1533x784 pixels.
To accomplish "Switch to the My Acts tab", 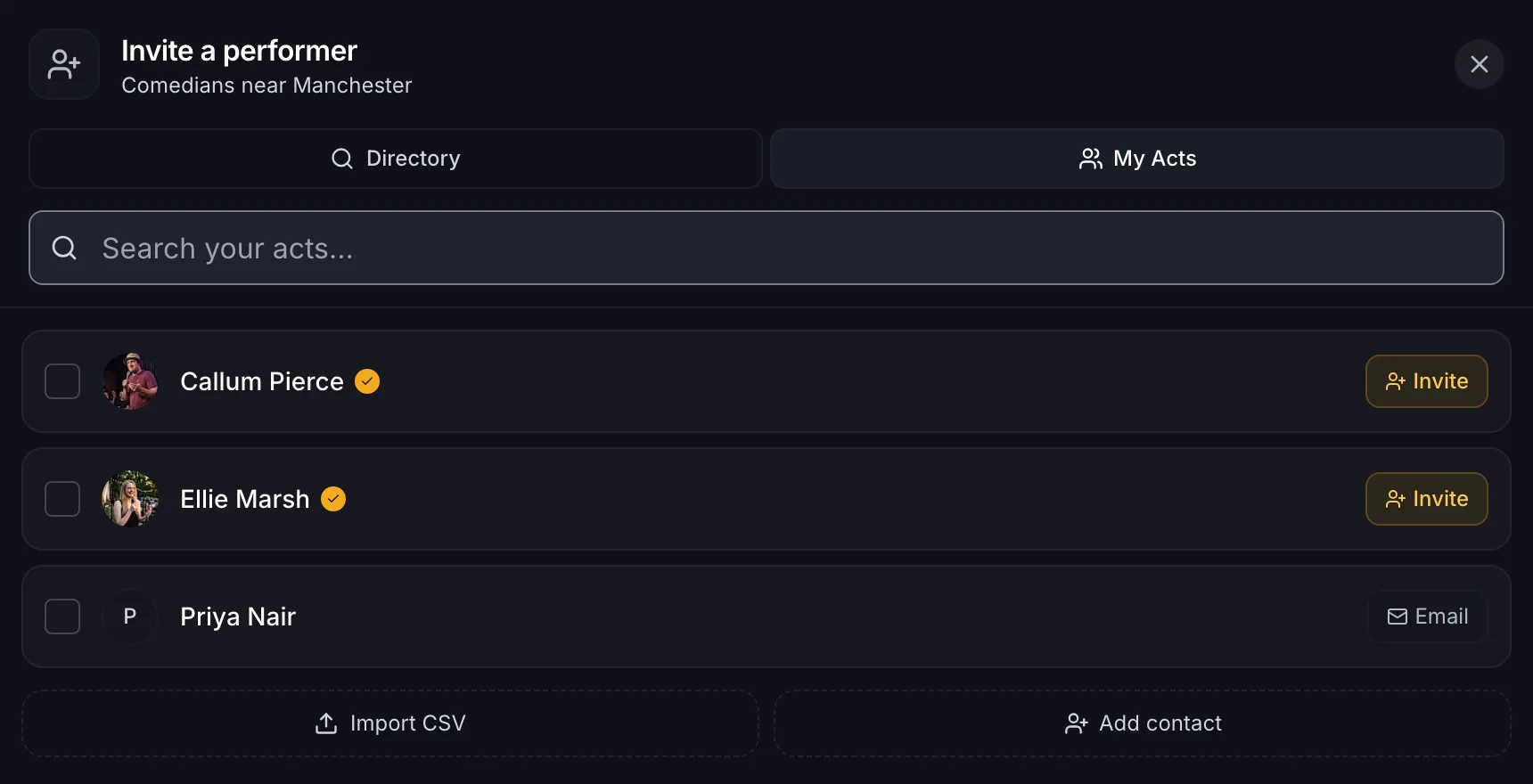I will coord(1137,159).
